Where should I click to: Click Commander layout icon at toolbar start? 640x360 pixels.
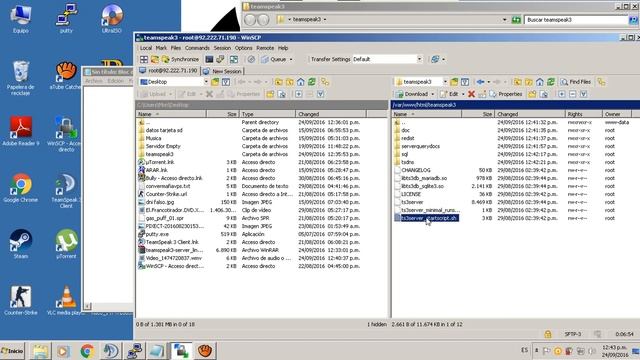click(x=144, y=59)
